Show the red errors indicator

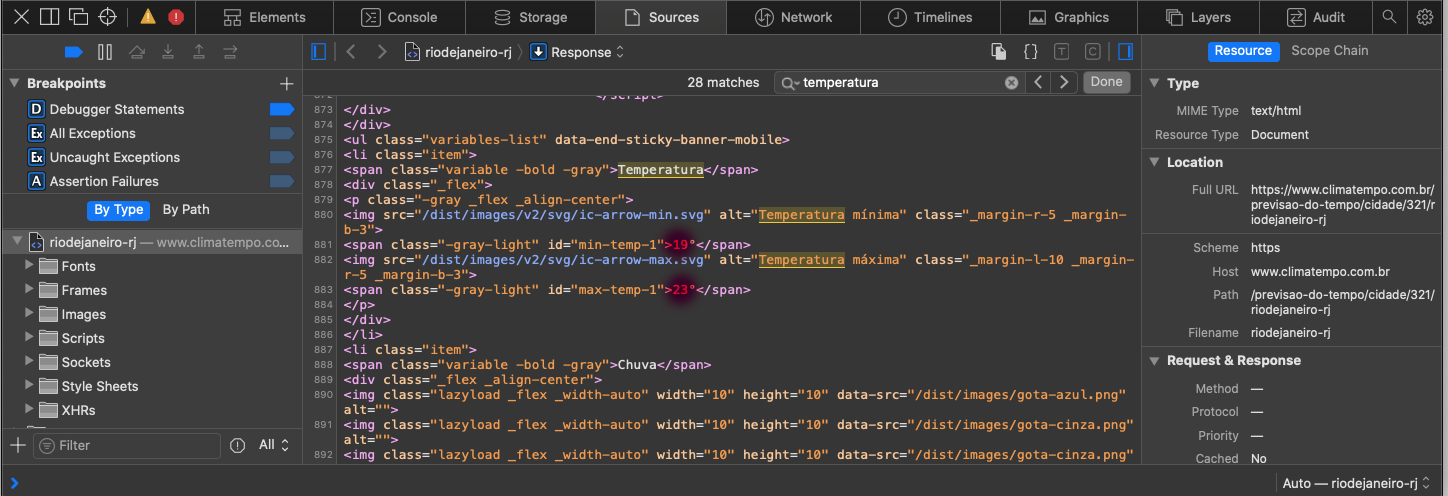(x=176, y=17)
